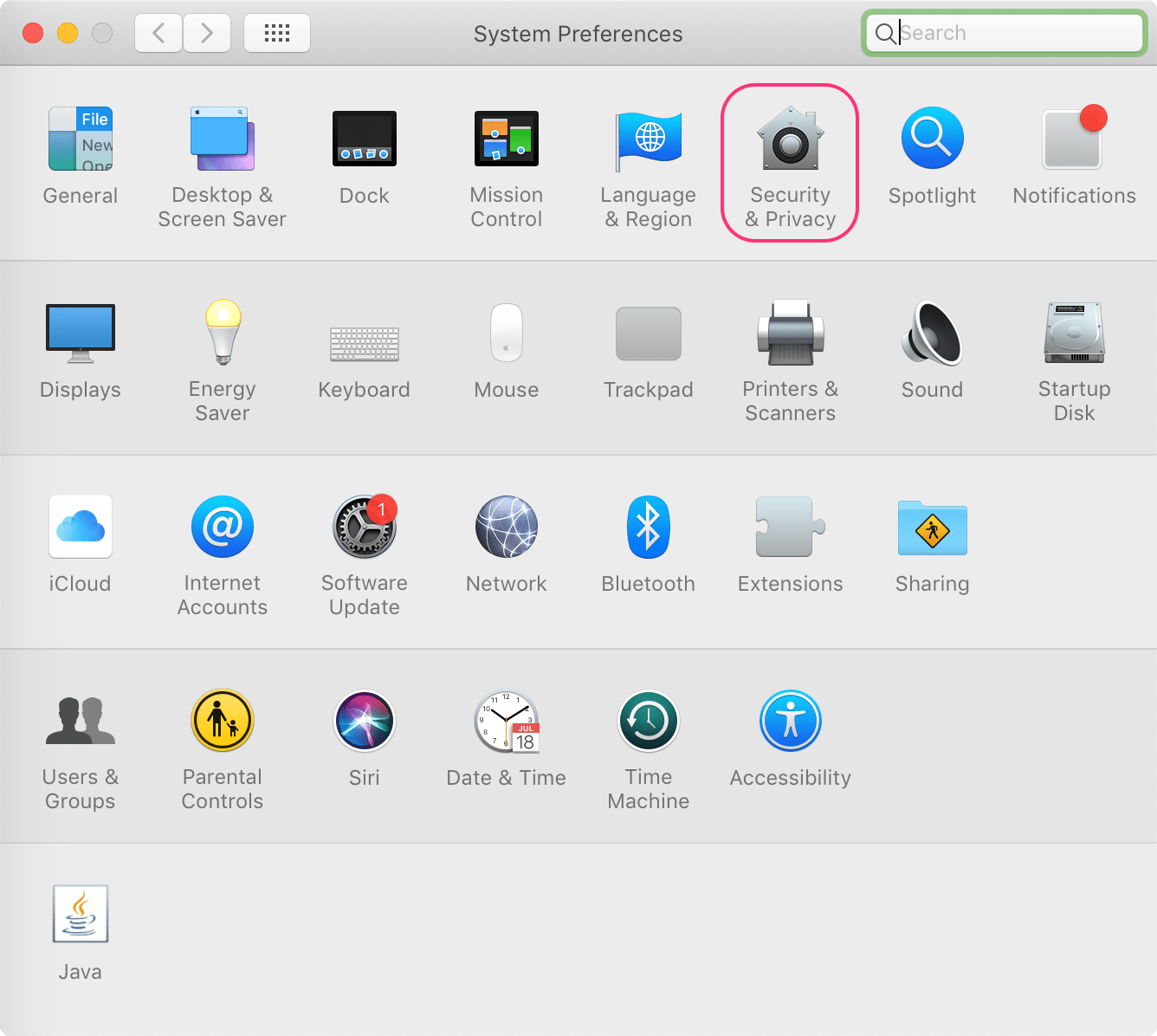Click the Energy Saver lightbulb icon
Screen dimensions: 1157x1036
tap(223, 333)
